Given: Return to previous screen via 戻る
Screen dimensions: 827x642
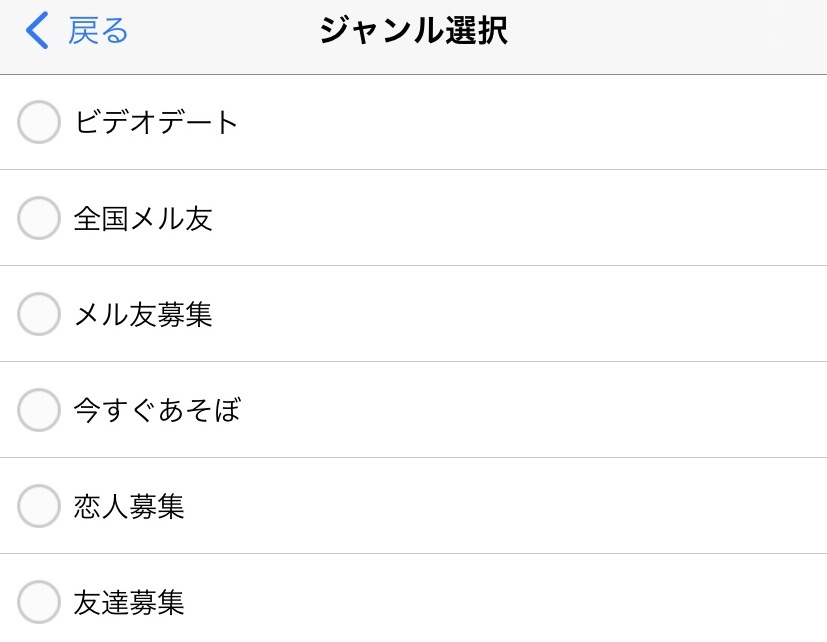Looking at the screenshot, I should pyautogui.click(x=95, y=30).
